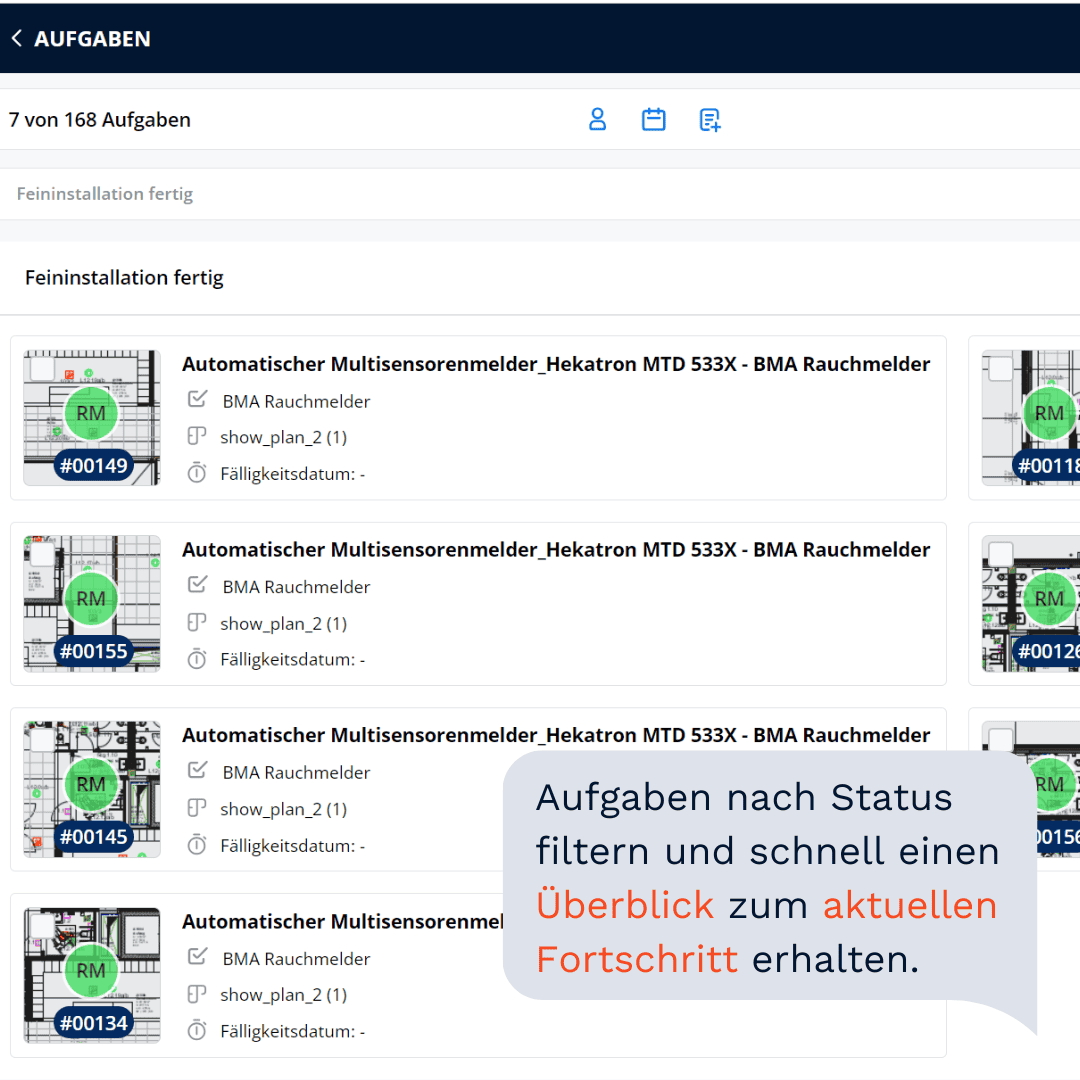Collapse the Feininstallation fertig group header

click(x=124, y=278)
